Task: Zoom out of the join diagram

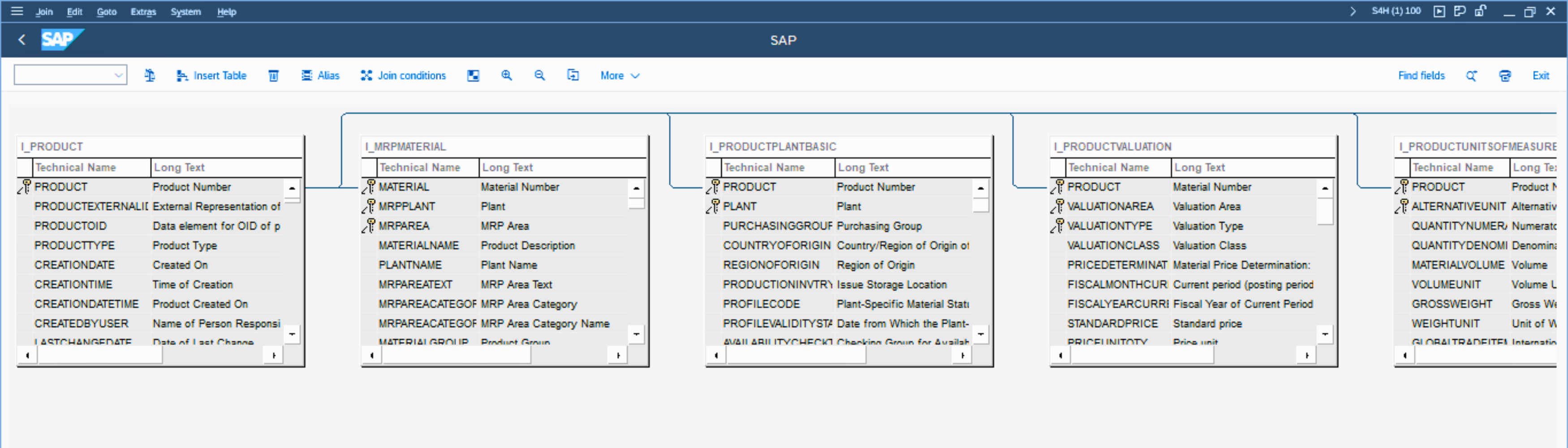Action: [539, 75]
